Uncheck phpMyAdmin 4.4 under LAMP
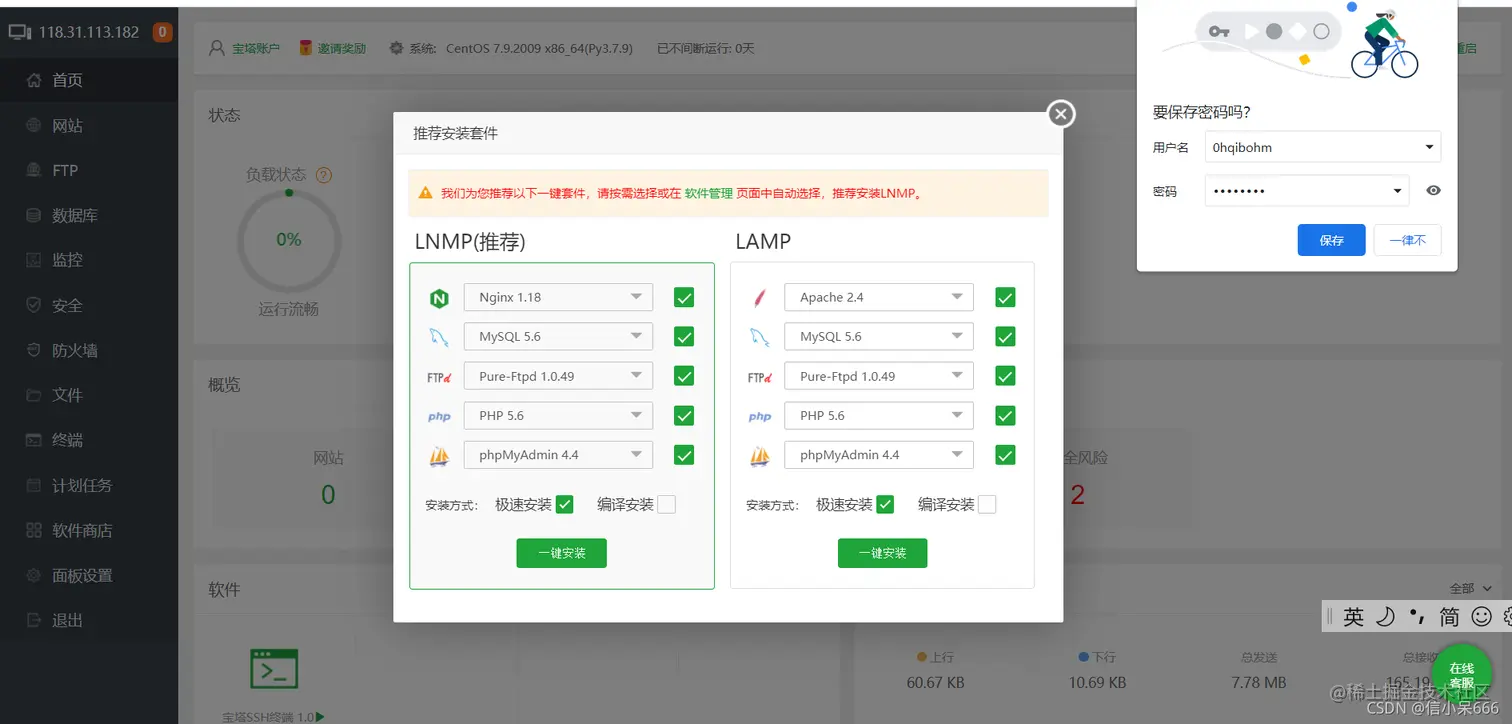This screenshot has height=724, width=1512. pos(1005,454)
